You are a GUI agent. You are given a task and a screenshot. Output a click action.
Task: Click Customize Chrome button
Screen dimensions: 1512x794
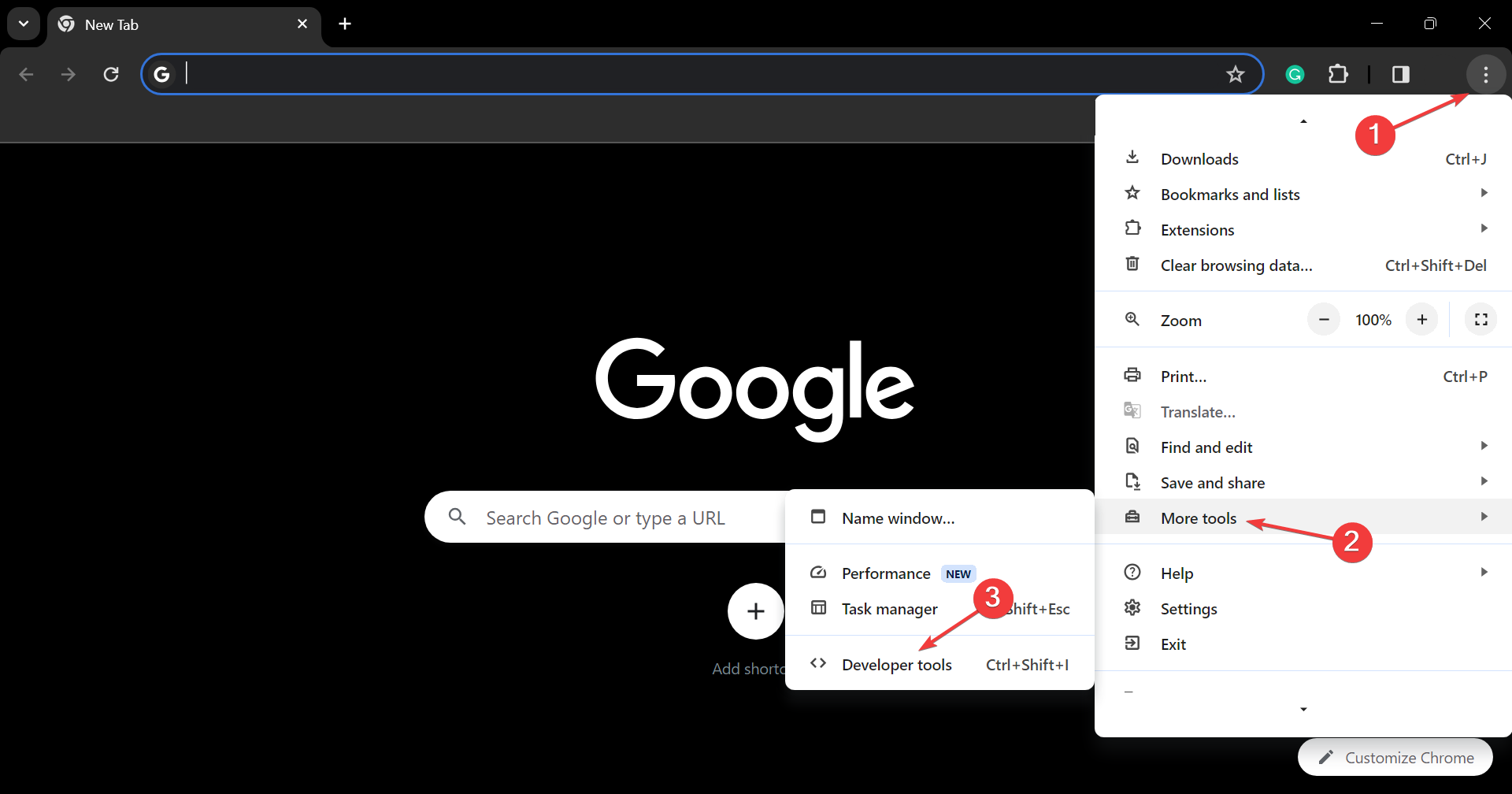tap(1395, 758)
